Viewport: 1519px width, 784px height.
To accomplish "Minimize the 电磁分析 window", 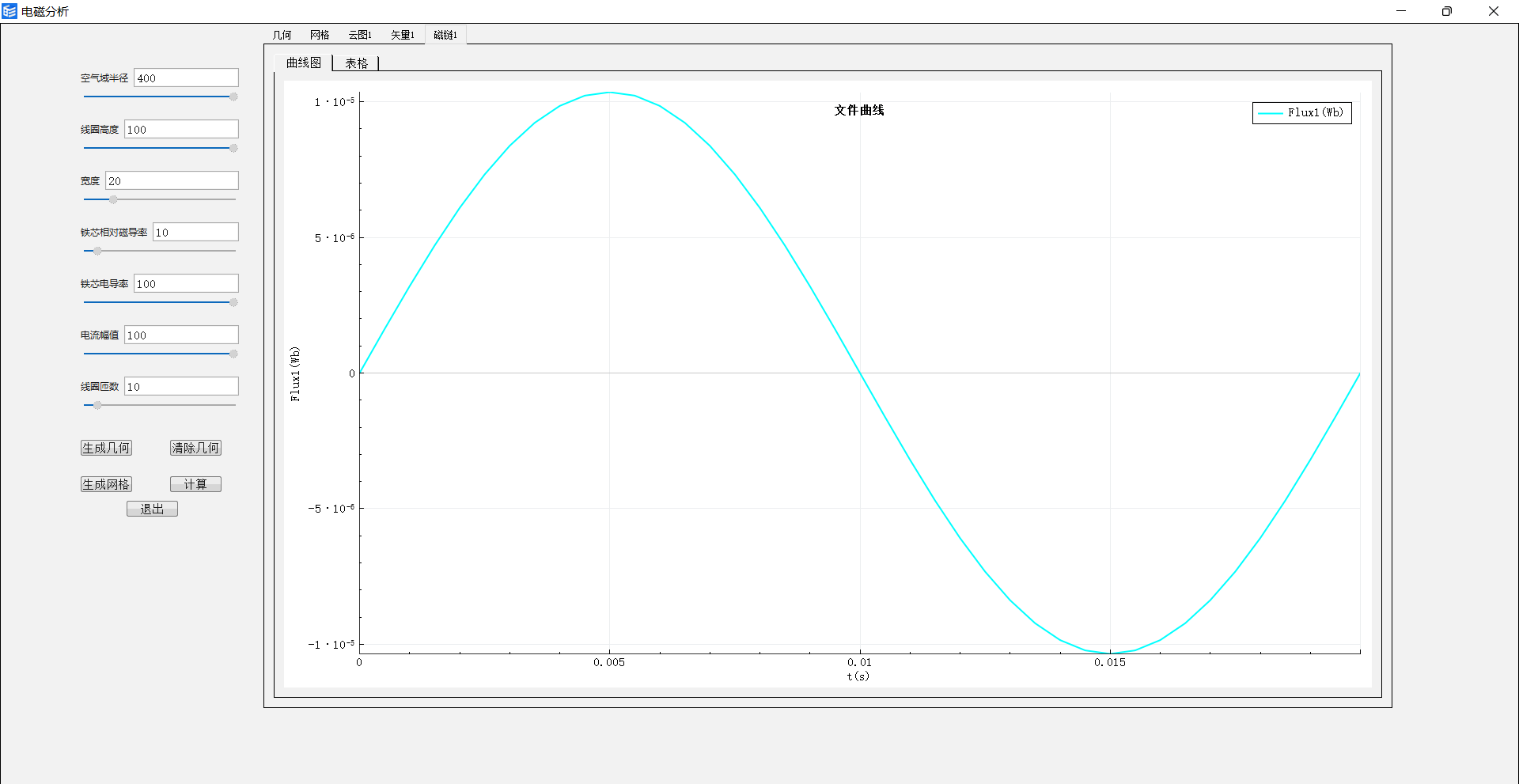I will pos(1401,11).
